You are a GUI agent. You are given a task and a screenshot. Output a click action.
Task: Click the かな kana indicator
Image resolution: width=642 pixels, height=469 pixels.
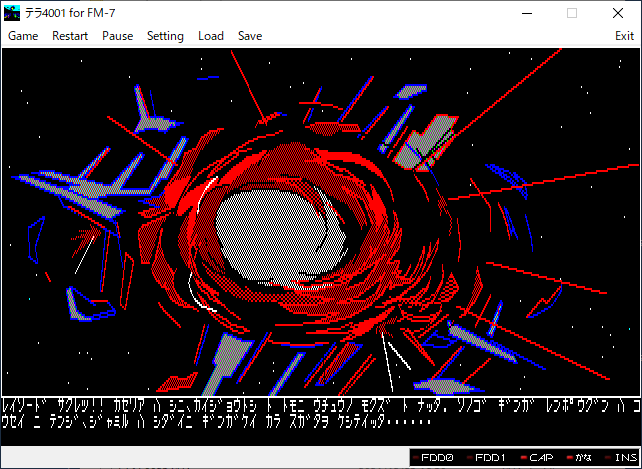pos(580,458)
